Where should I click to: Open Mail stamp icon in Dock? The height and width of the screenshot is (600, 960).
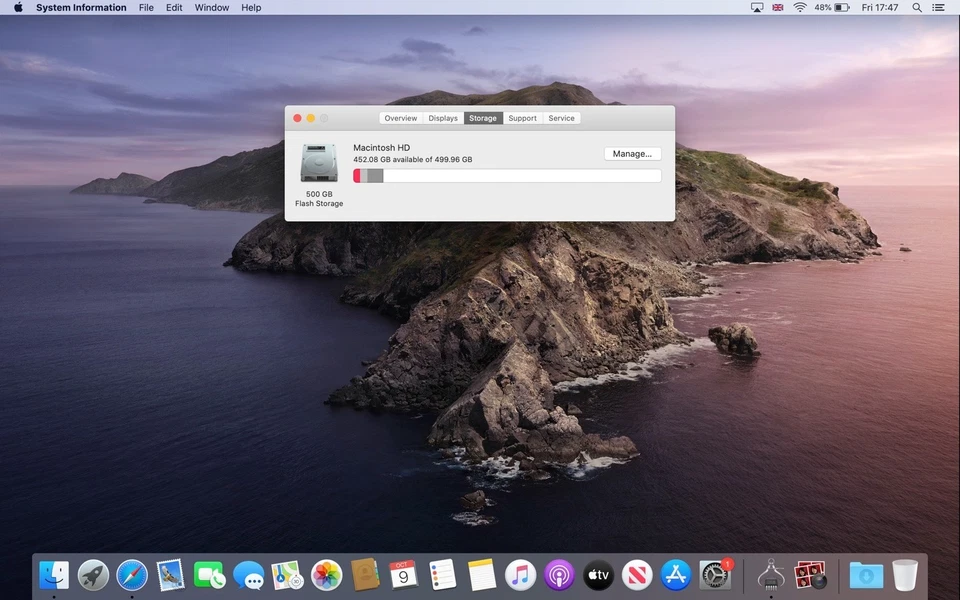(x=170, y=576)
